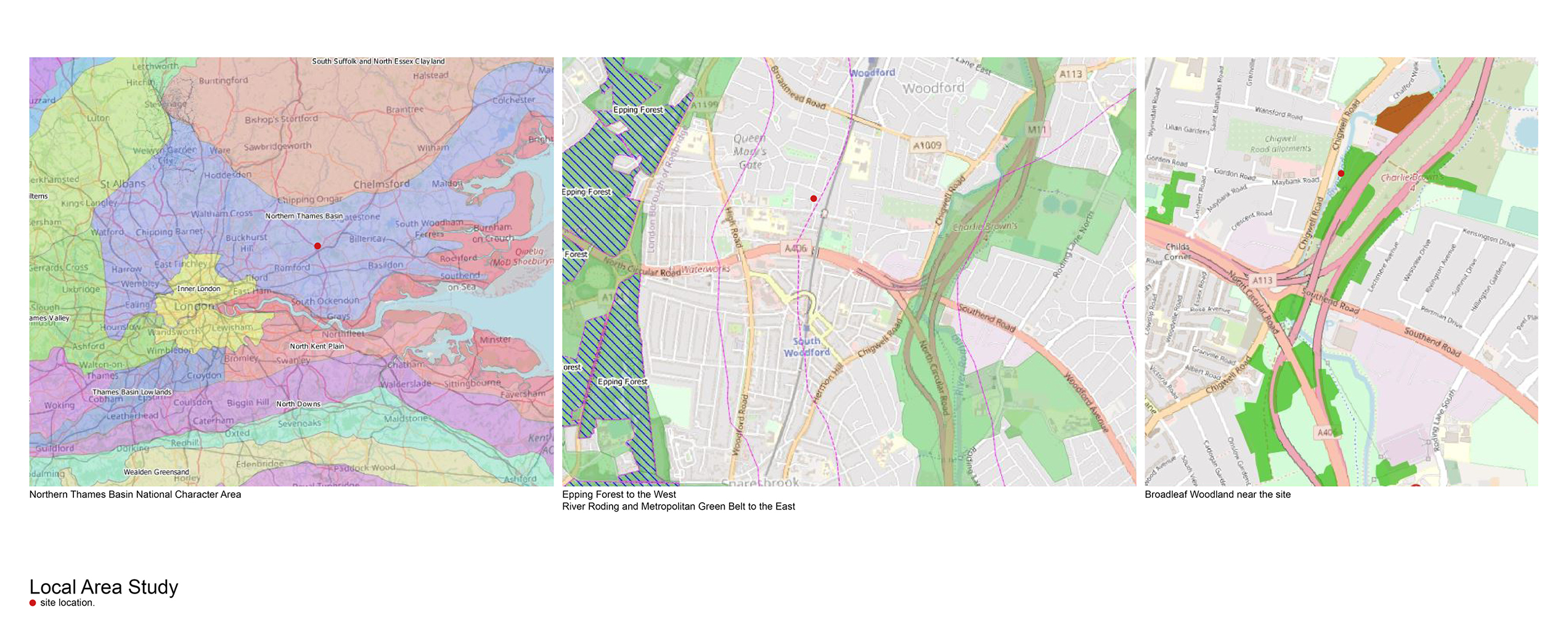Select the 'Broadleaf Woodland near the site' caption
Image resolution: width=1568 pixels, height=644 pixels.
click(1217, 494)
